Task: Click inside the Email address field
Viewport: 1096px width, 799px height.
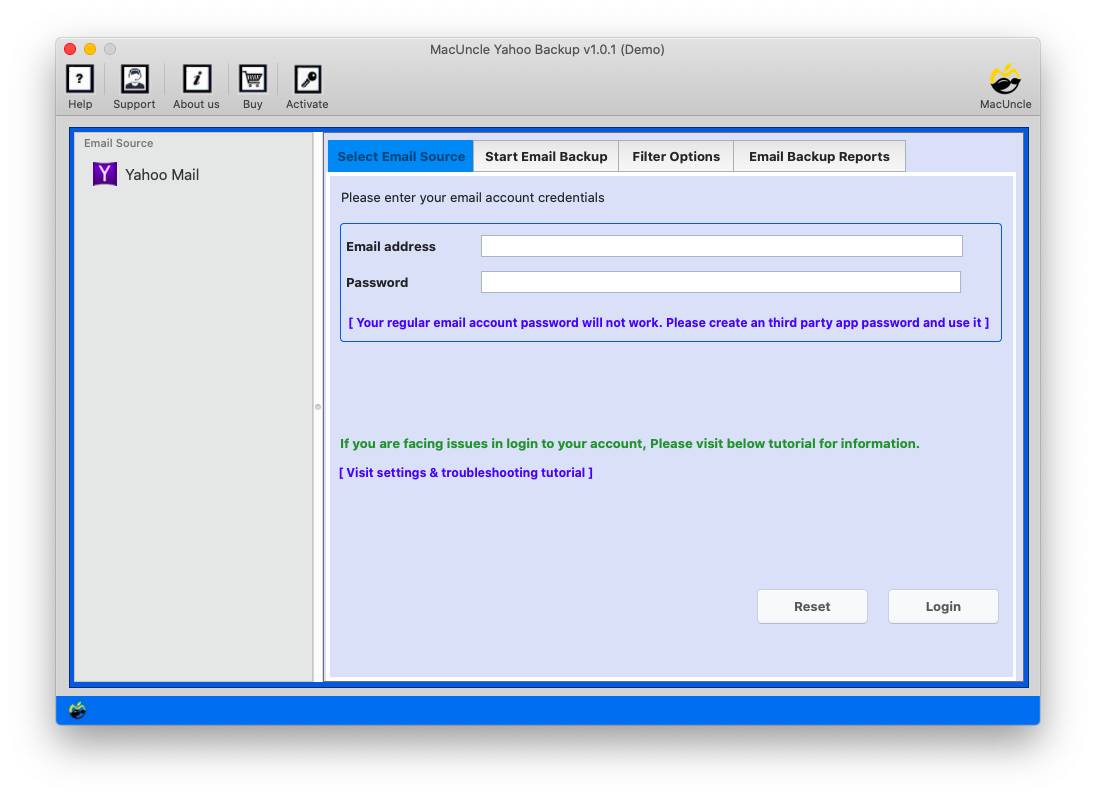Action: click(720, 245)
